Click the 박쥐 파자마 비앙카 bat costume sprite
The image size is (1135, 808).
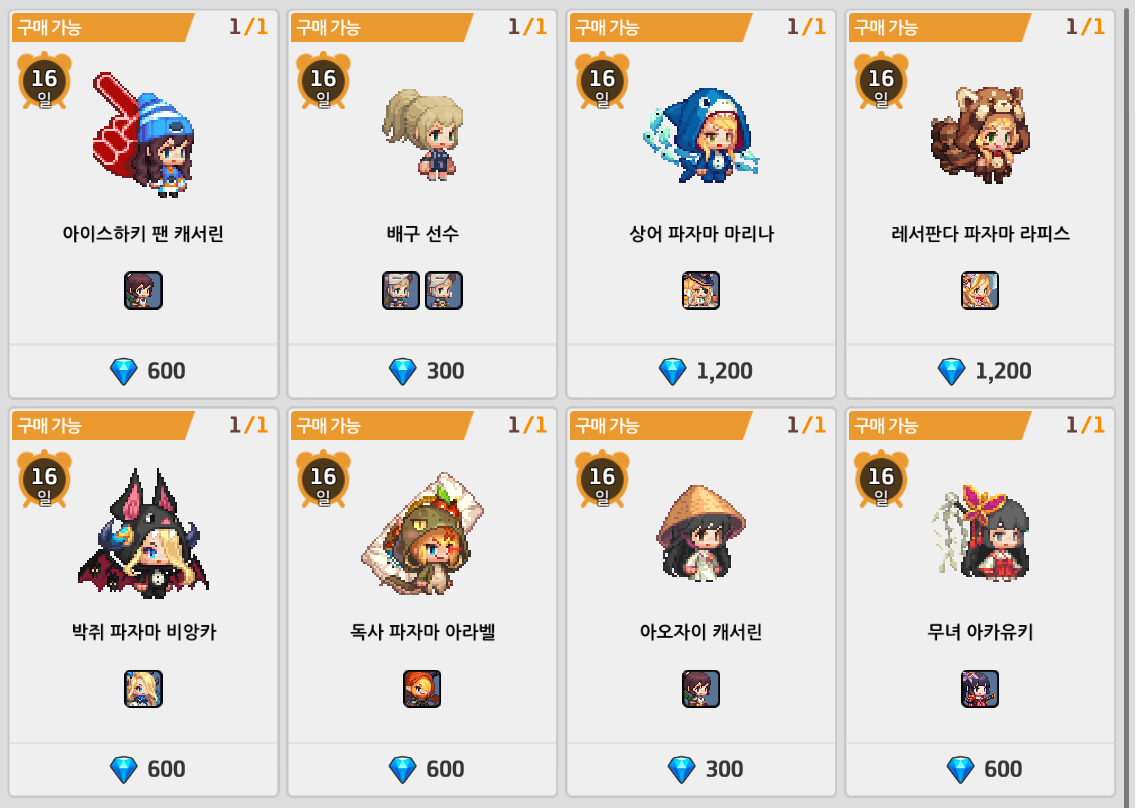(x=143, y=534)
